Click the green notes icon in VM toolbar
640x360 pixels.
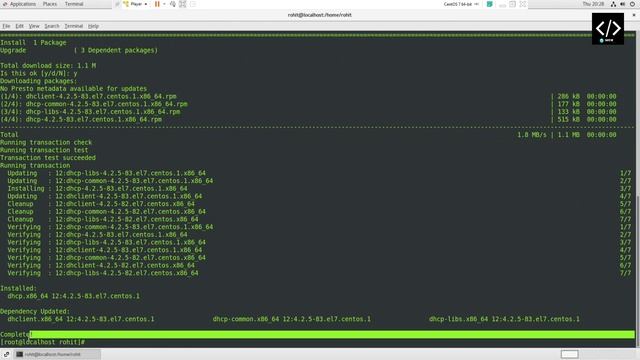click(489, 4)
